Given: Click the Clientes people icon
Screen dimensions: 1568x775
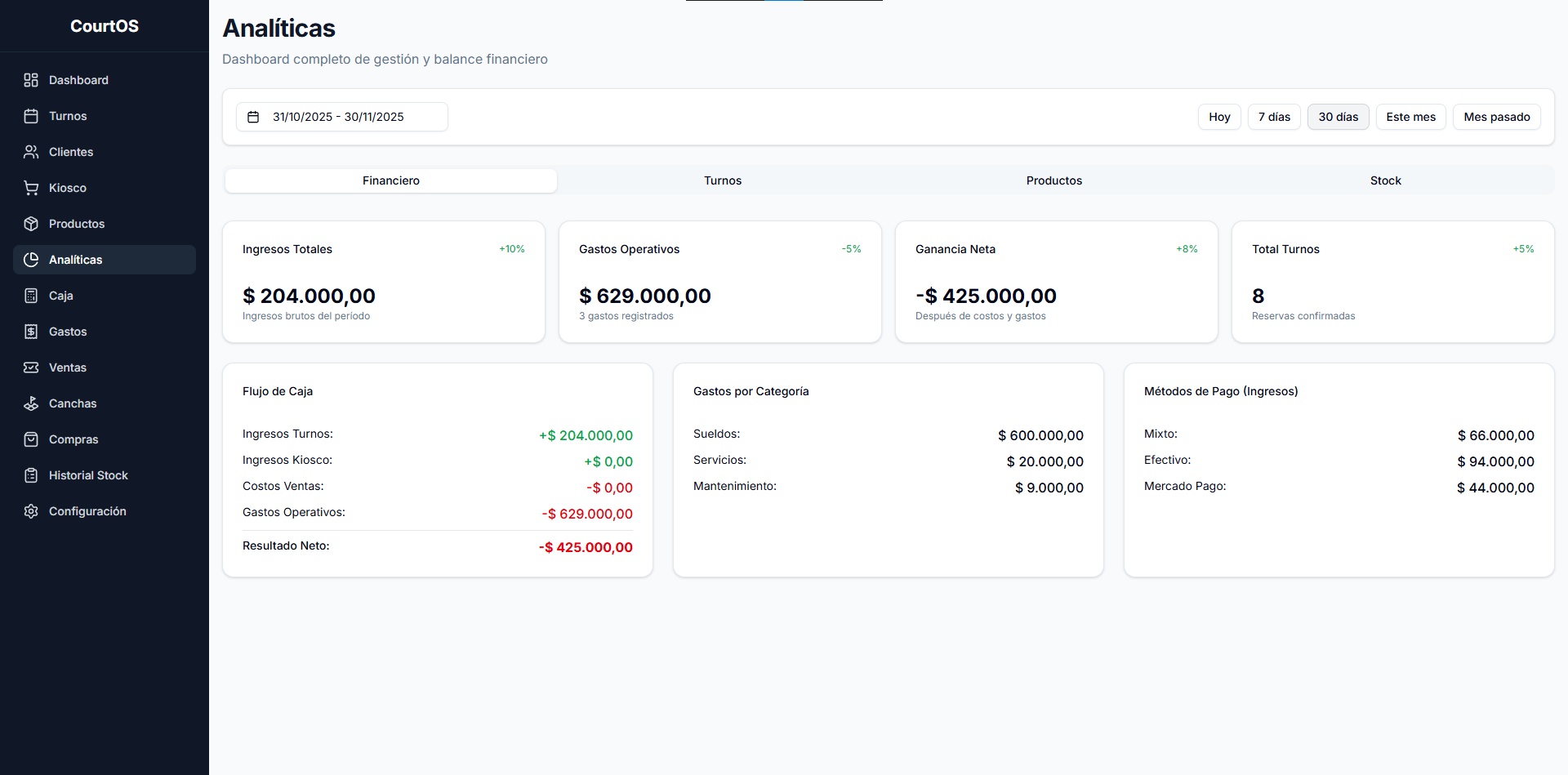Looking at the screenshot, I should point(31,152).
